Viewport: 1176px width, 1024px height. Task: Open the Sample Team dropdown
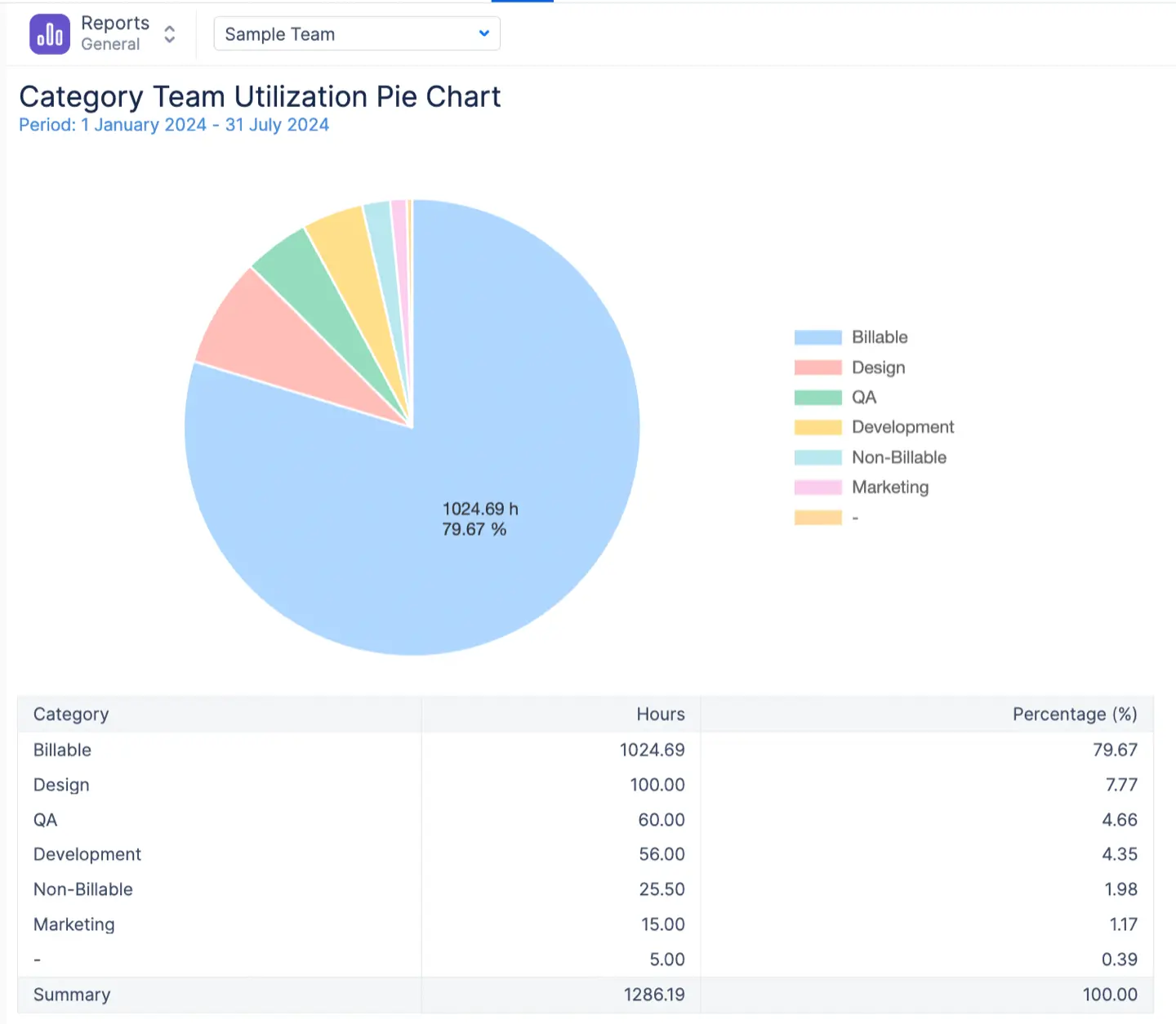(x=356, y=34)
